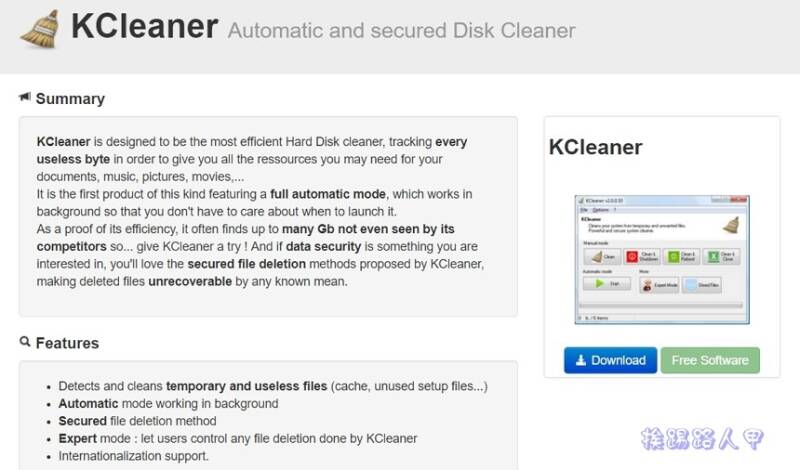Click the progress bar in preview window

tap(661, 306)
